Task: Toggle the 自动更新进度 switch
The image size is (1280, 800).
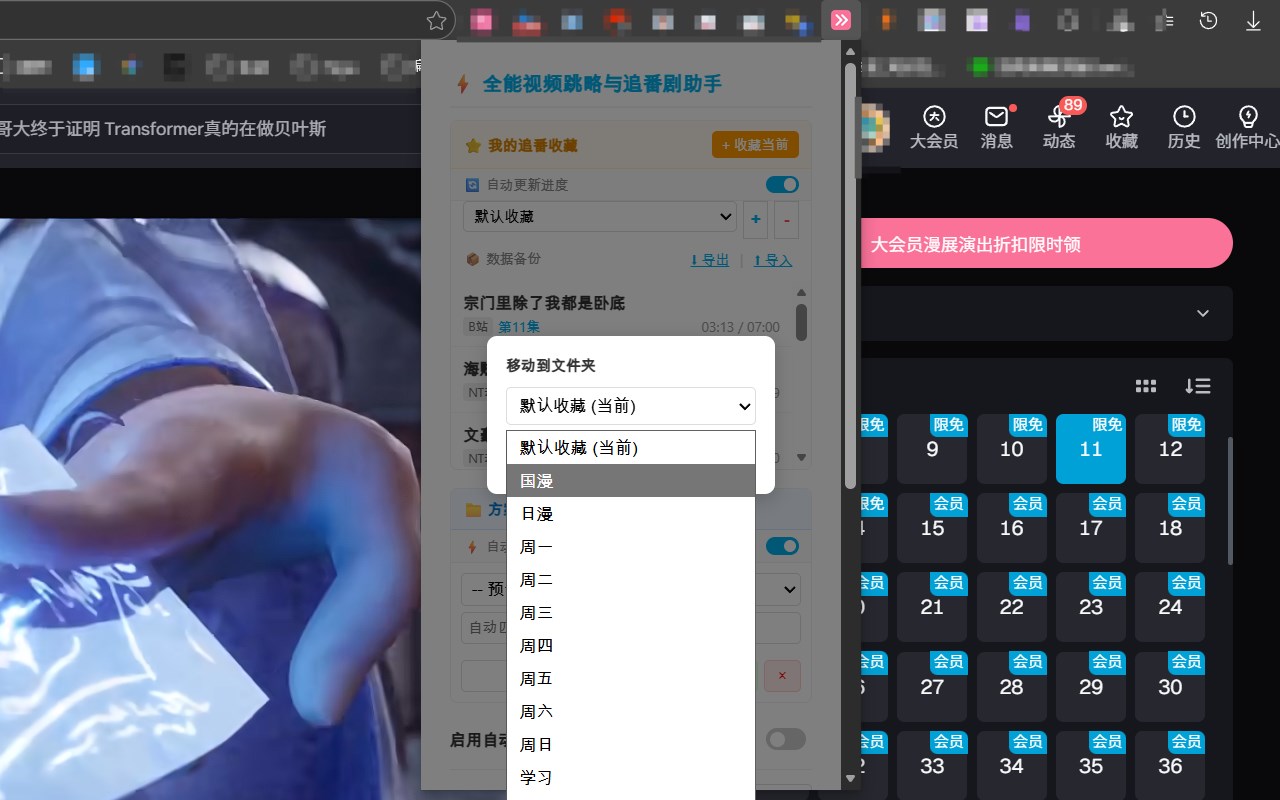Action: click(x=782, y=185)
